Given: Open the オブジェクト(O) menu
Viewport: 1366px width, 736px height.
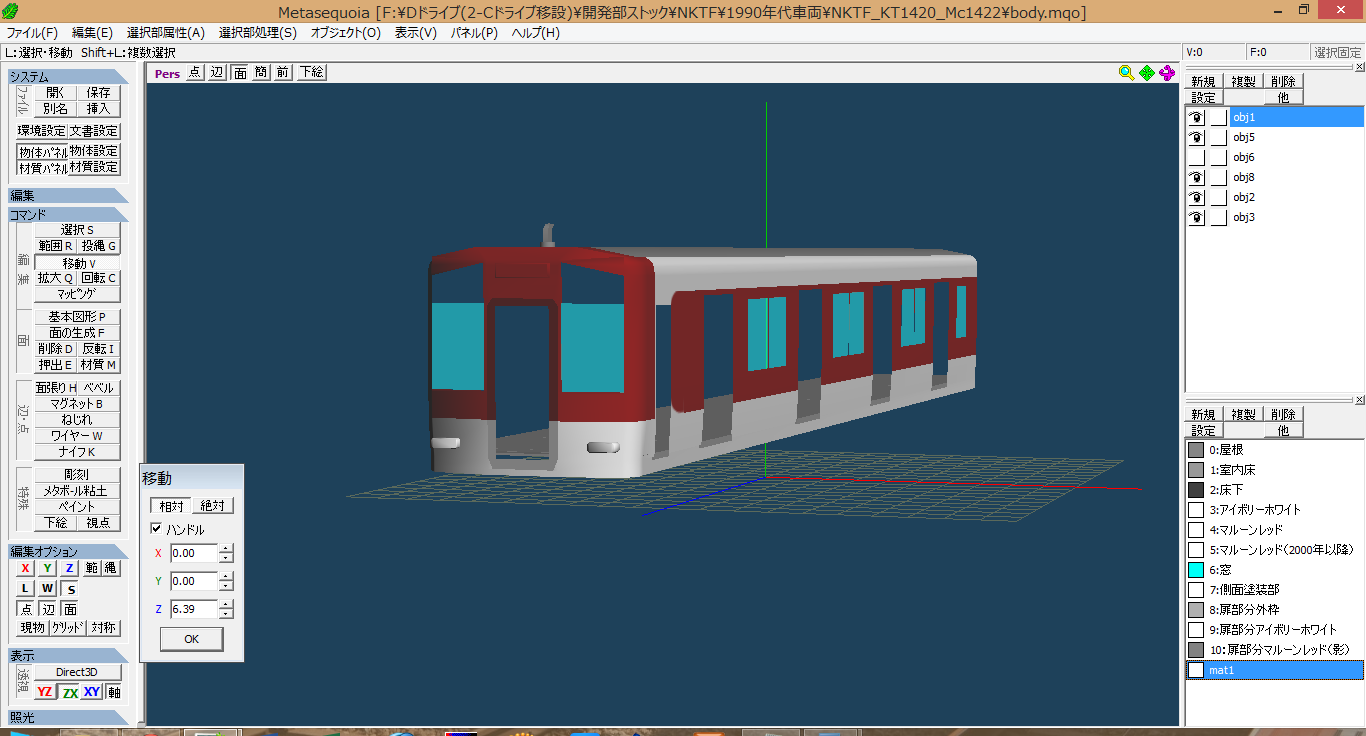Looking at the screenshot, I should click(x=346, y=32).
